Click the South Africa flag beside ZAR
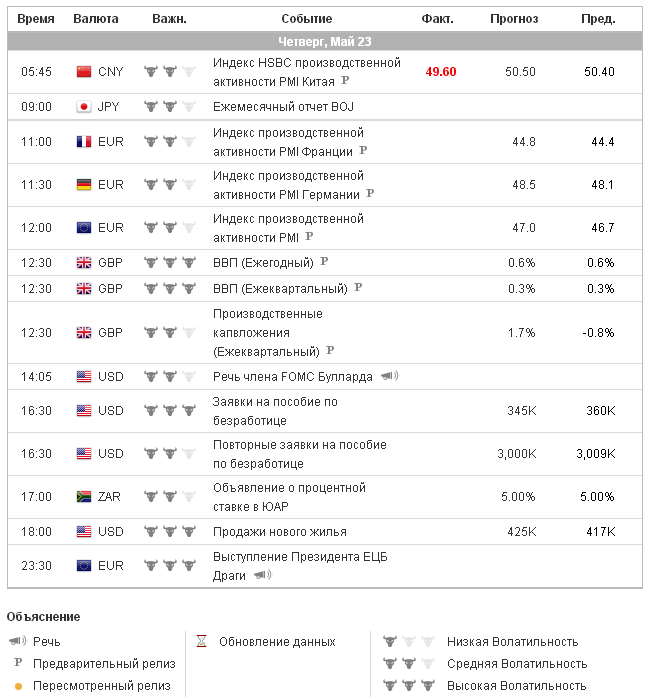648x699 pixels. point(84,497)
